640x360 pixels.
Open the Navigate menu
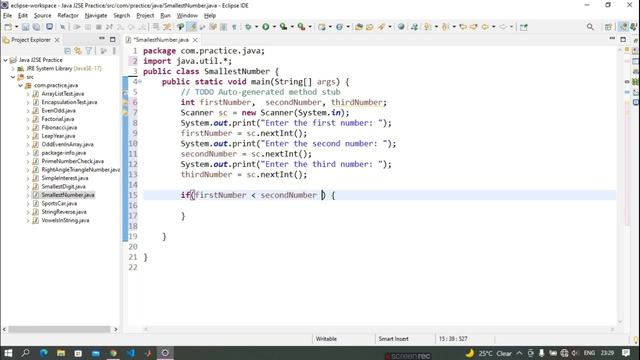click(x=96, y=16)
